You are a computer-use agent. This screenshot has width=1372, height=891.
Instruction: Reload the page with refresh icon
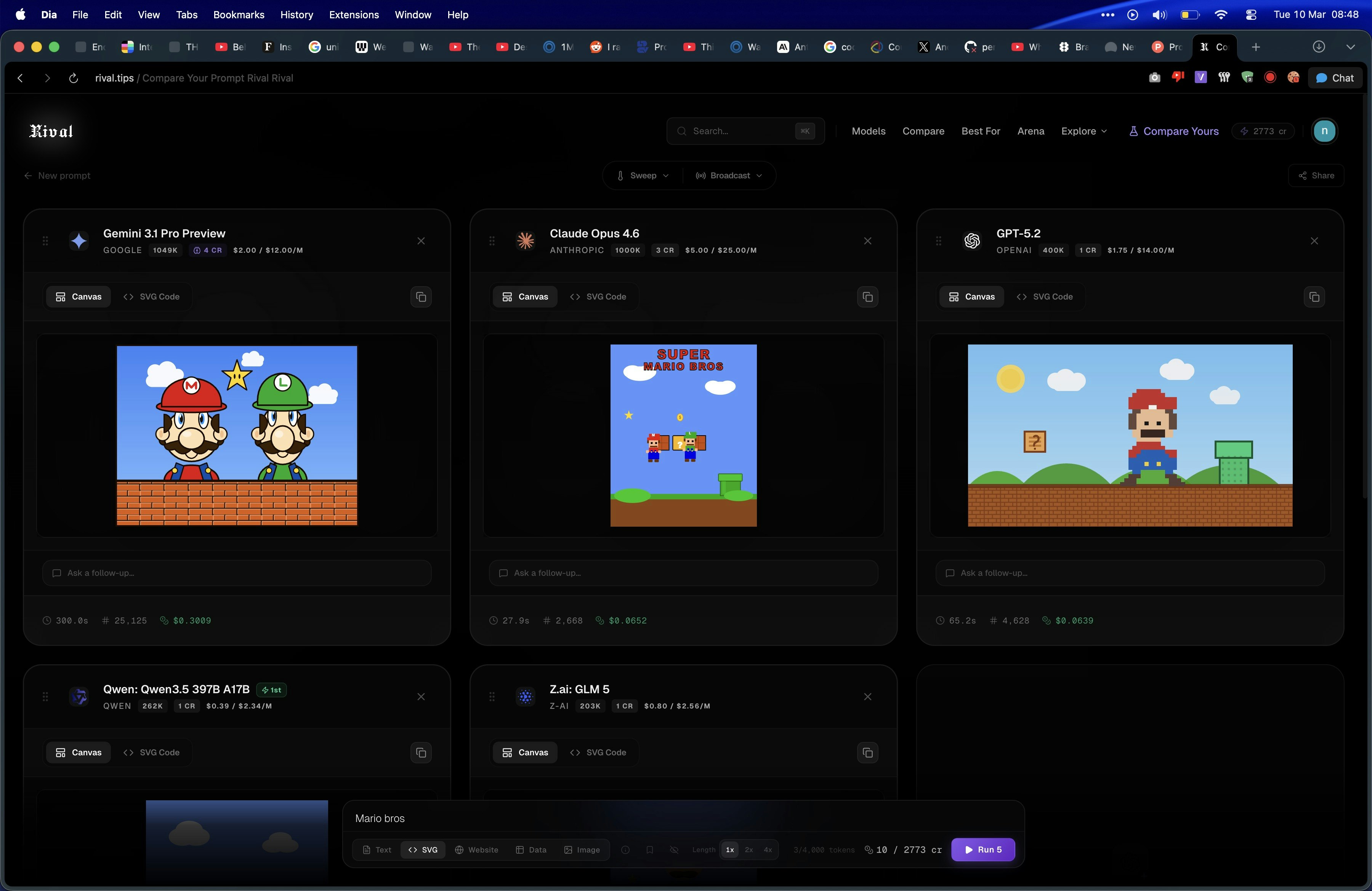[73, 78]
